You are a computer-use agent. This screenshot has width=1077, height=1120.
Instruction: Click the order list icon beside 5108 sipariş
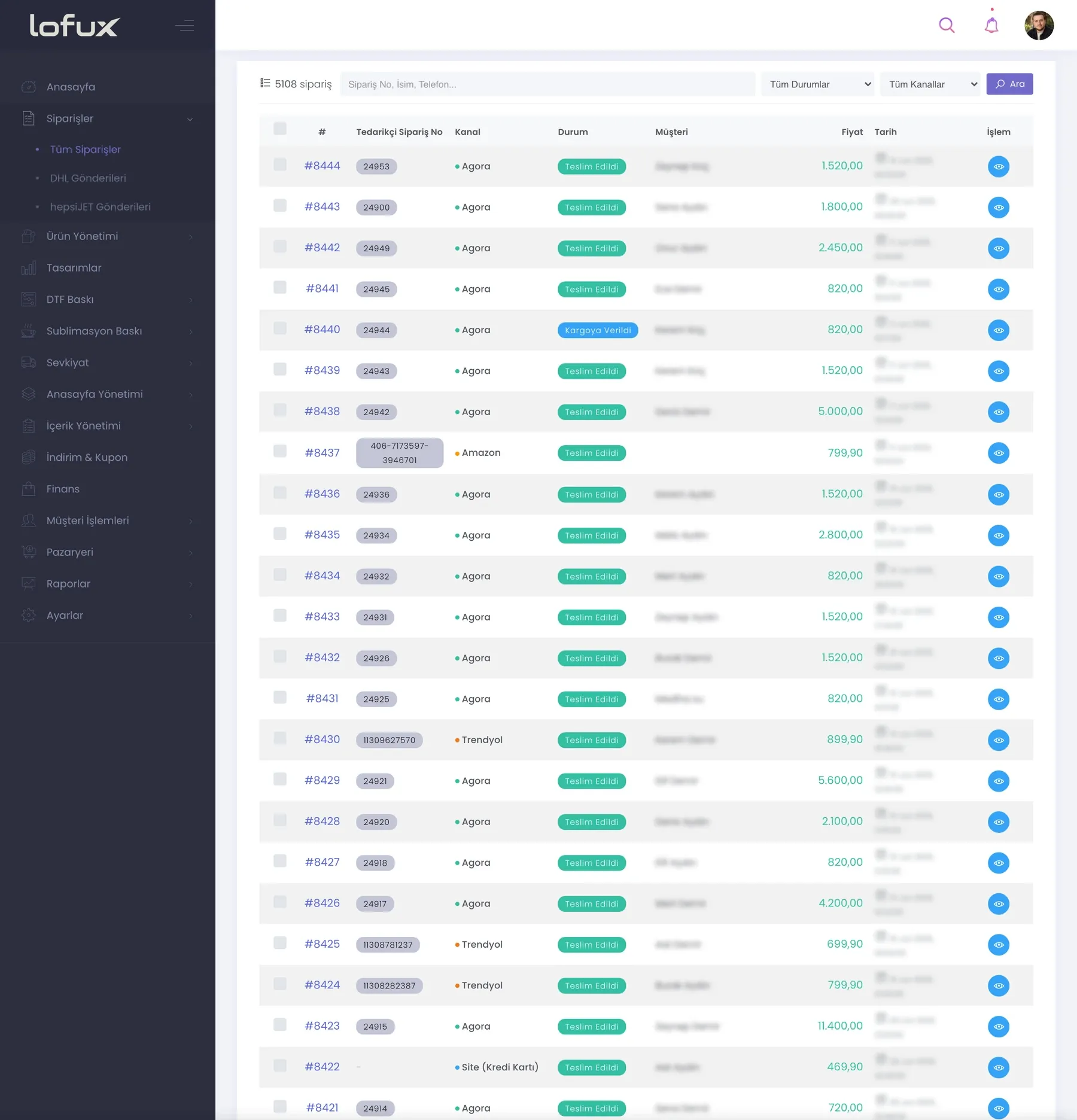(265, 83)
